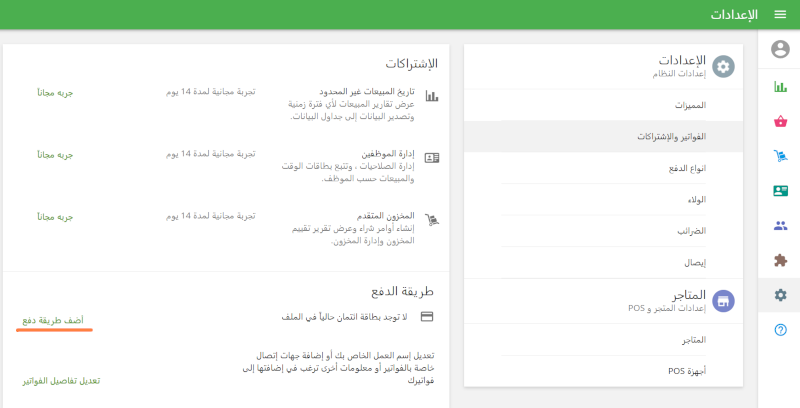The width and height of the screenshot is (800, 408).
Task: Click أضف طريقة دفع link
Action: tap(53, 320)
